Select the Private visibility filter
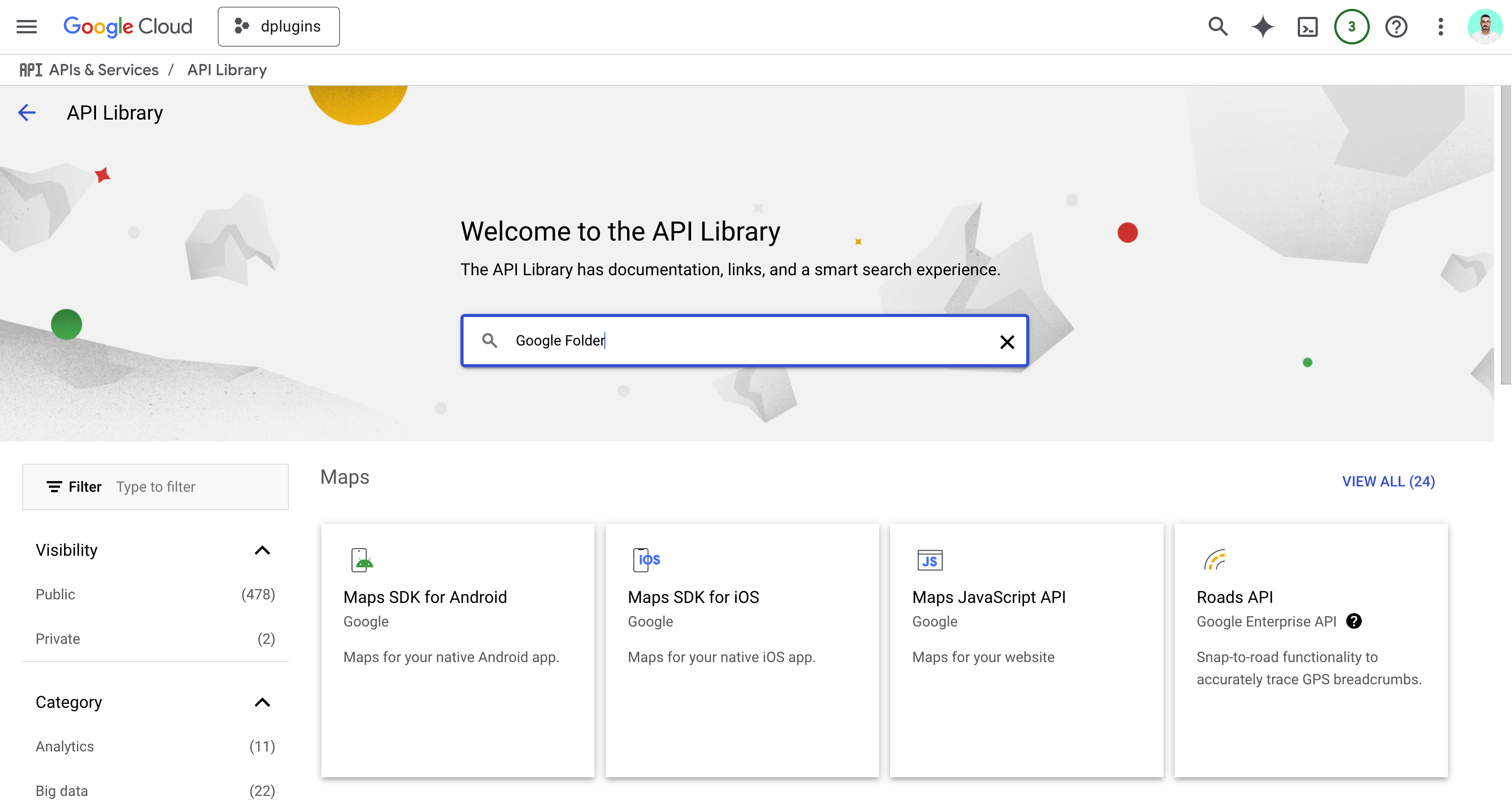This screenshot has height=803, width=1512. (155, 638)
